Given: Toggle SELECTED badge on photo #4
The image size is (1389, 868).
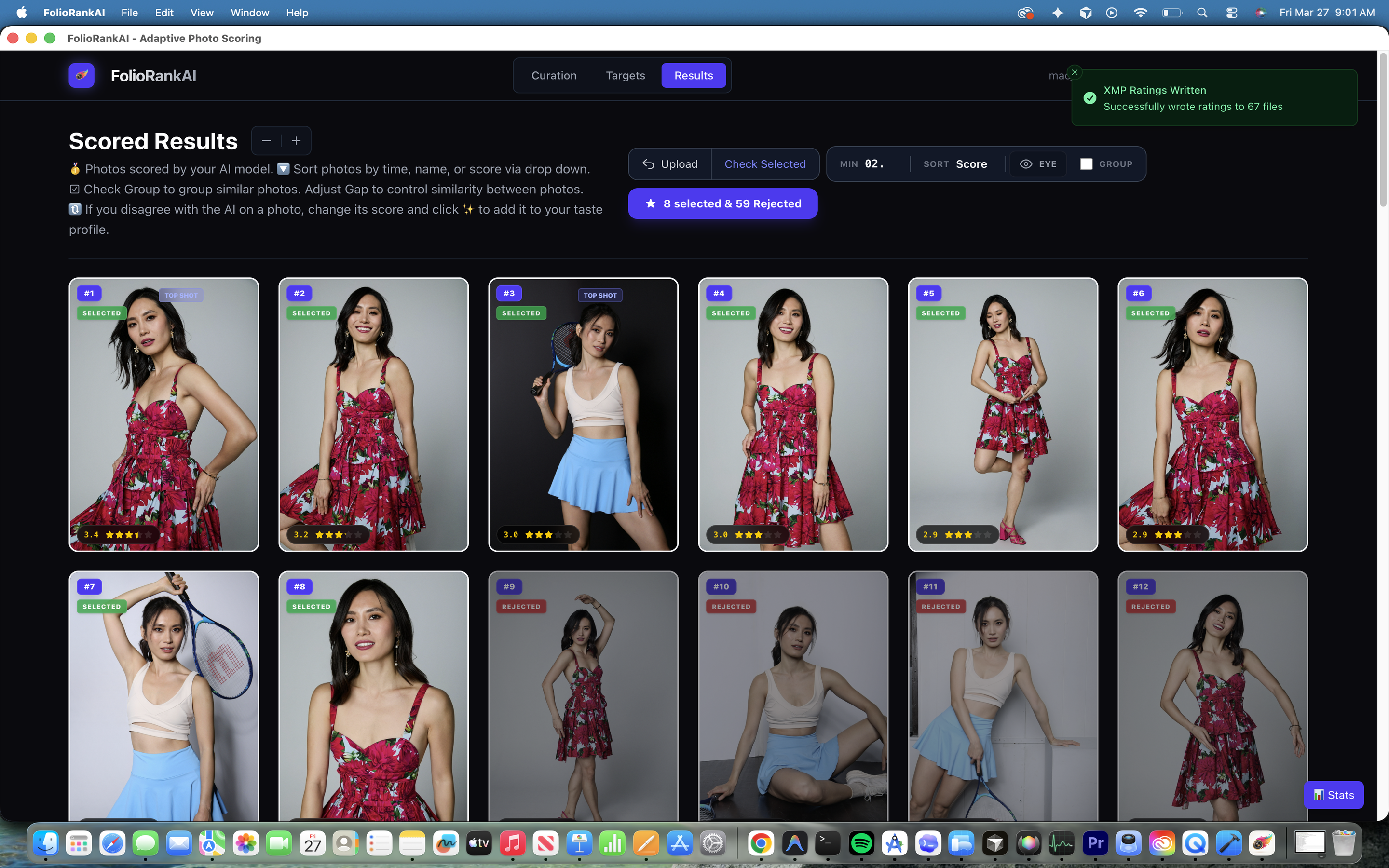Looking at the screenshot, I should point(731,313).
